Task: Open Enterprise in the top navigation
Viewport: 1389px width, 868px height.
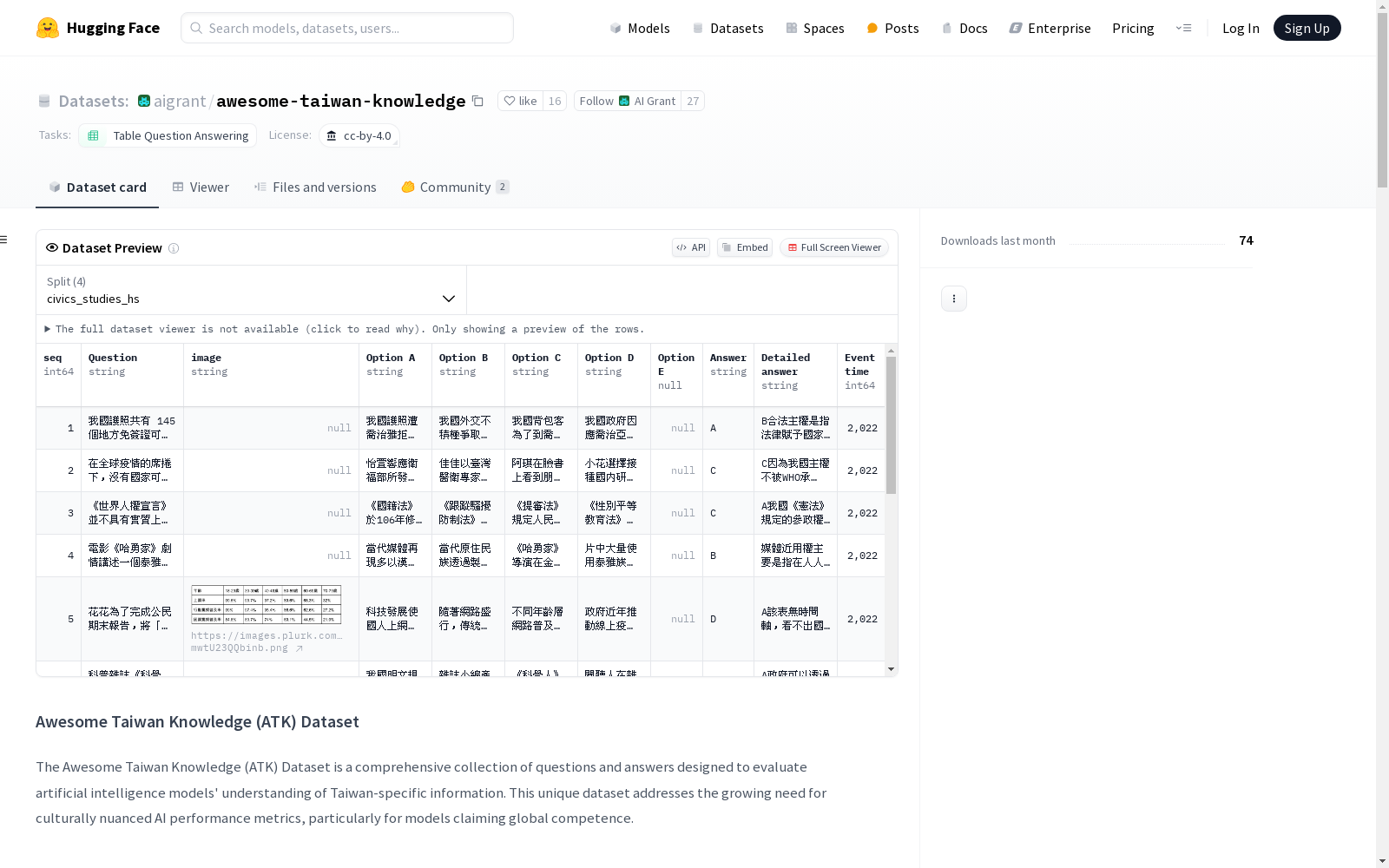Action: 1050,28
